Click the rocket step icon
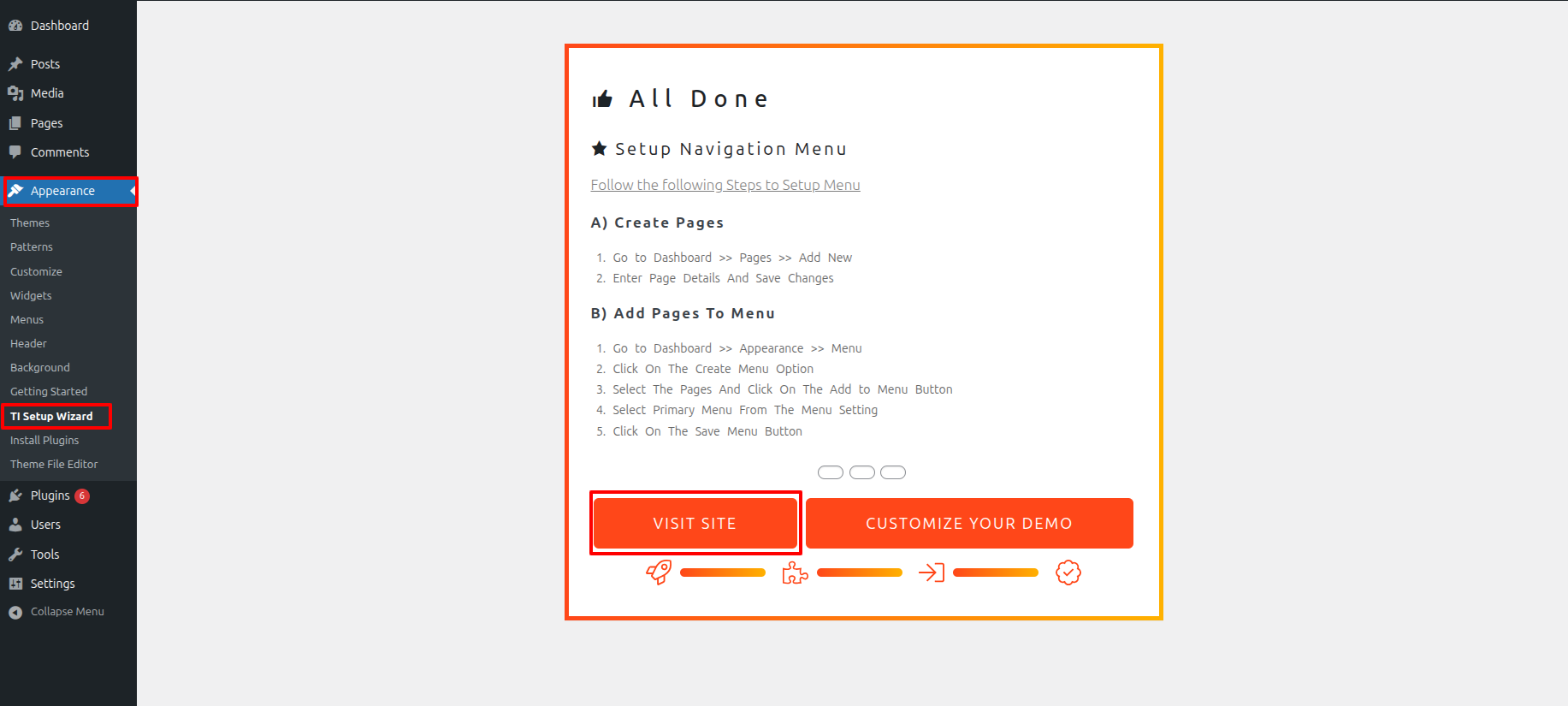Screen dimensions: 1568x706 [x=659, y=572]
